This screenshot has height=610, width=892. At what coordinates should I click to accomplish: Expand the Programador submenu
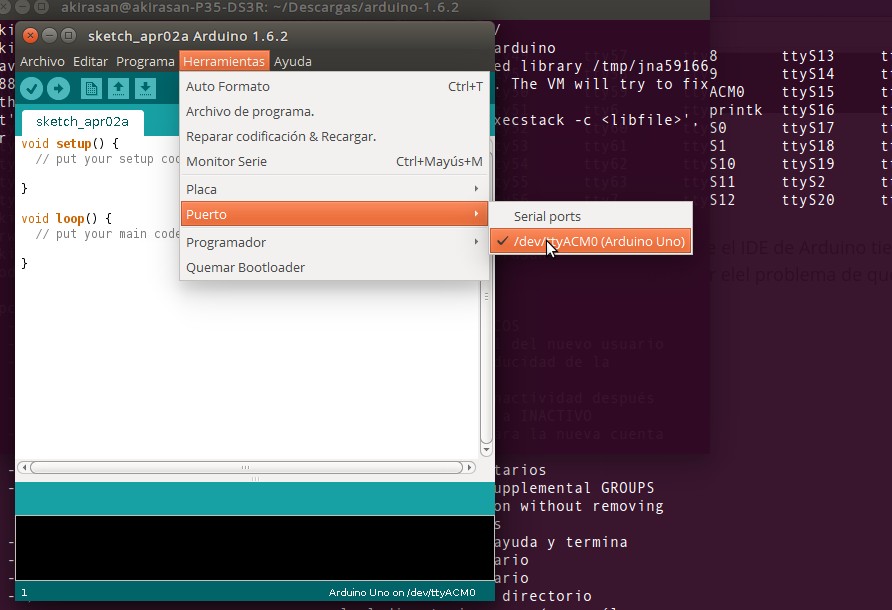tap(334, 242)
